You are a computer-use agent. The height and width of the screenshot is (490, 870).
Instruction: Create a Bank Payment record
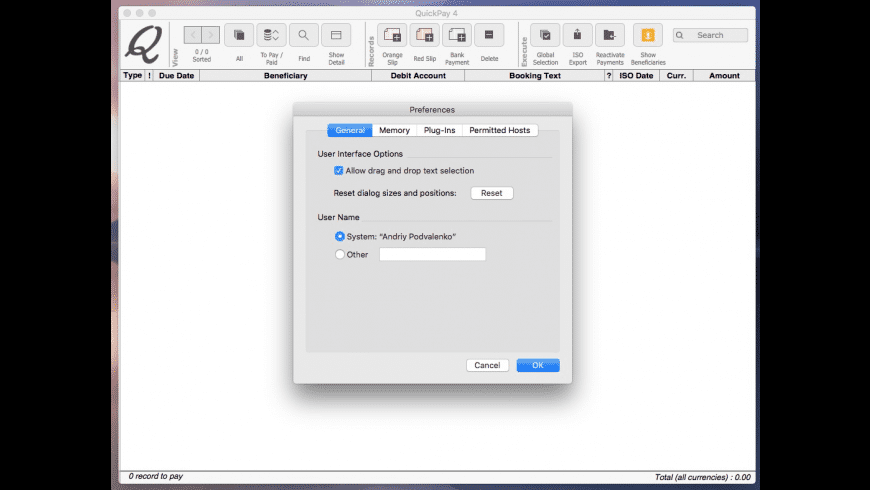[457, 35]
